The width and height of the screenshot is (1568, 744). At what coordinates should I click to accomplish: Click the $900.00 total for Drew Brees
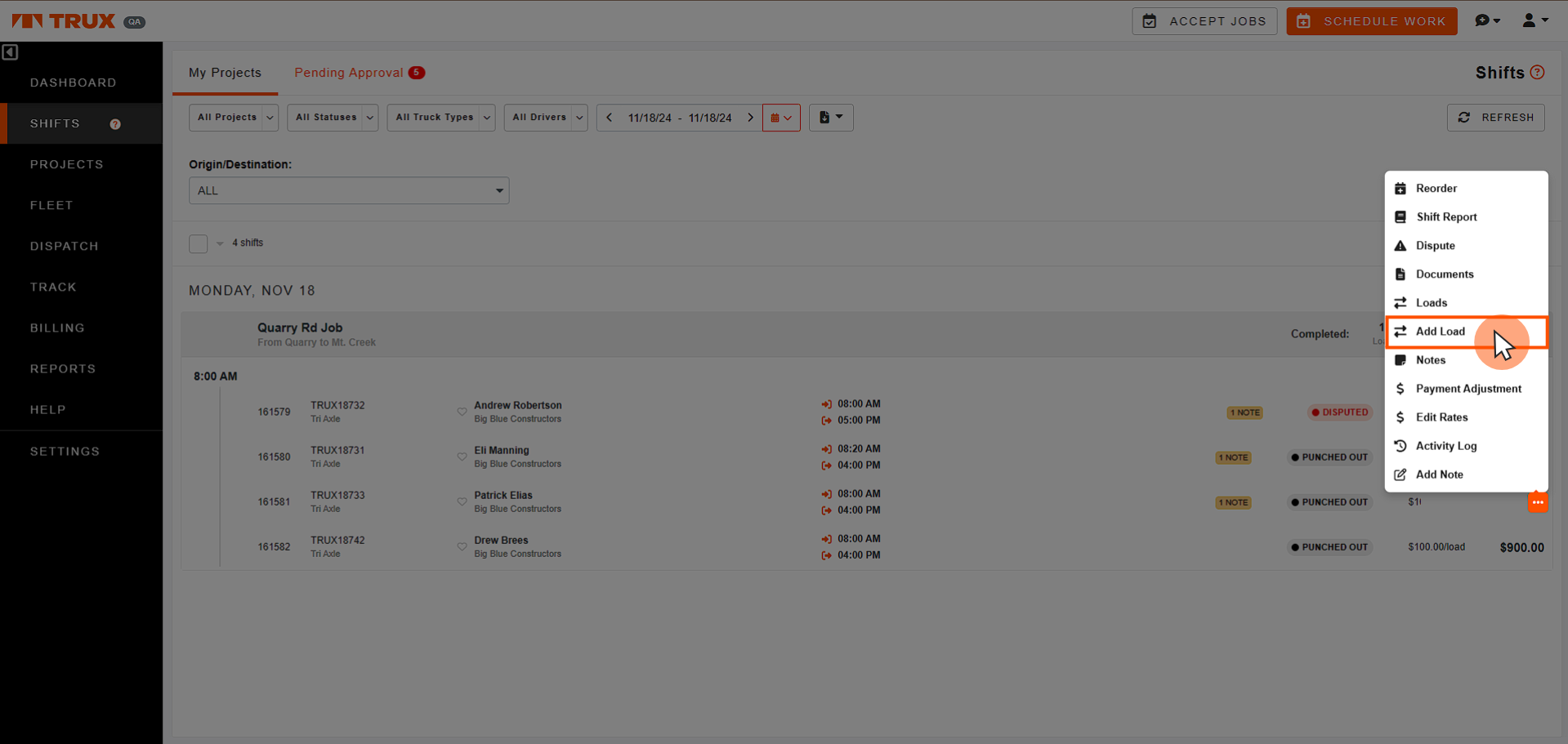coord(1521,547)
